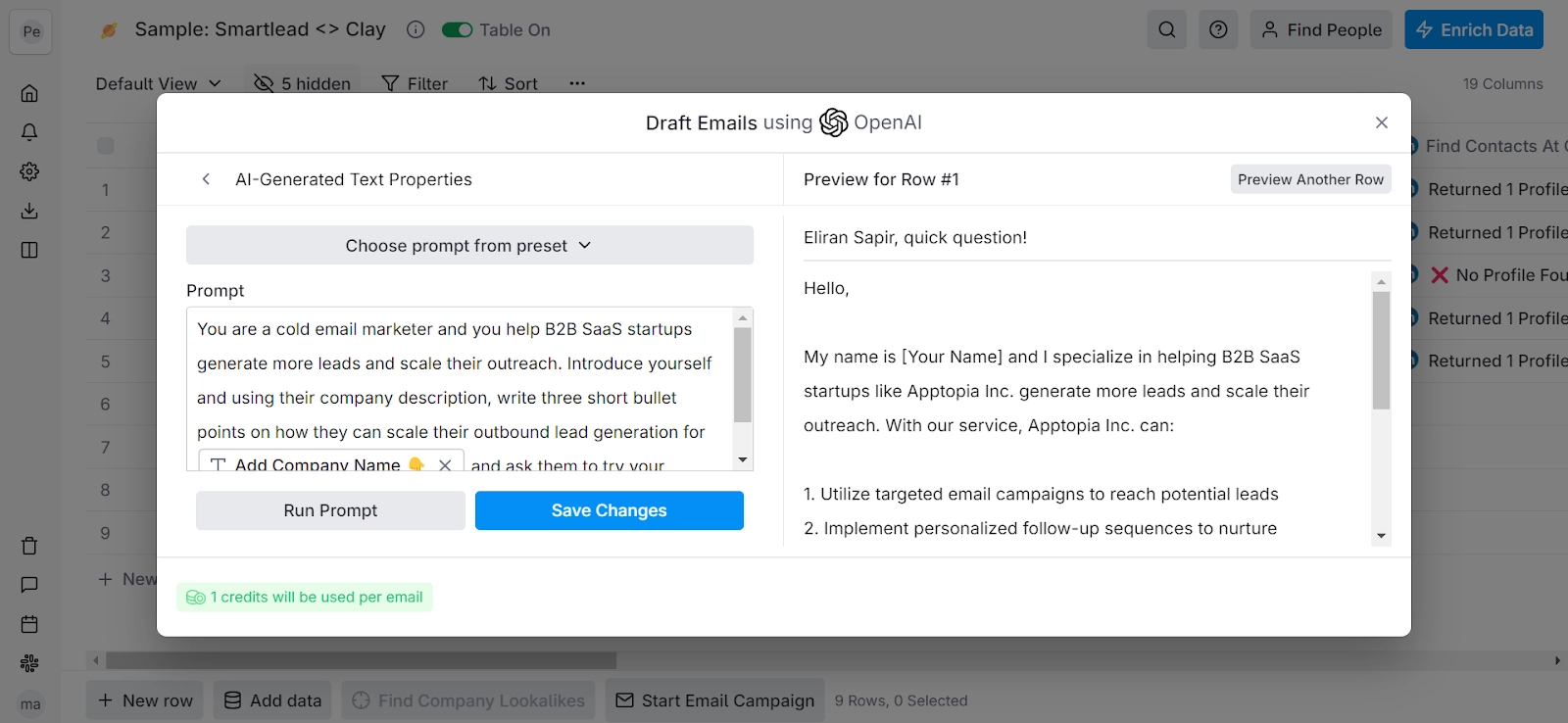Click row number 5
The width and height of the screenshot is (1568, 723).
coord(105,361)
